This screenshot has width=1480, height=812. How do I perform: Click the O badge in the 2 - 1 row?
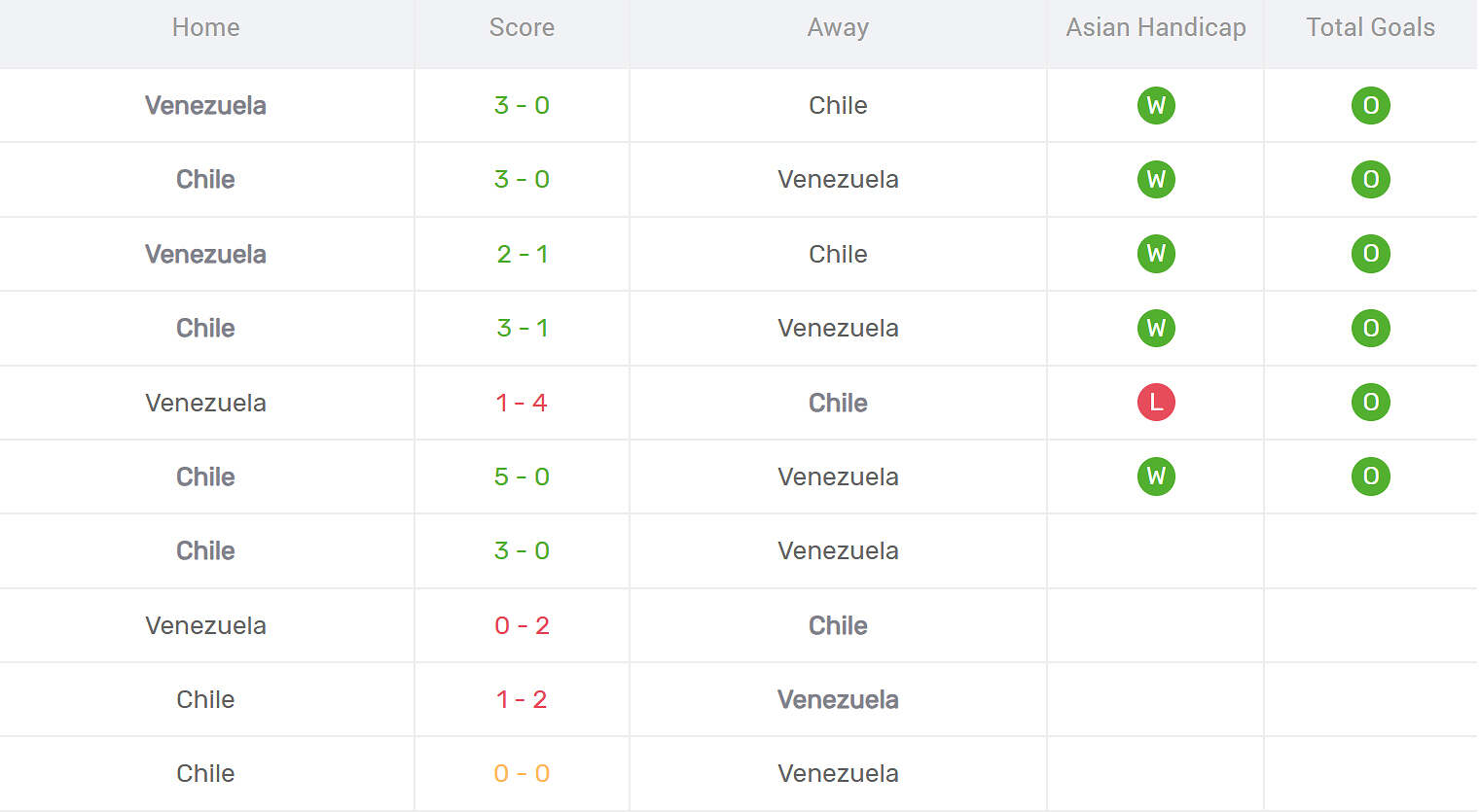[x=1370, y=254]
